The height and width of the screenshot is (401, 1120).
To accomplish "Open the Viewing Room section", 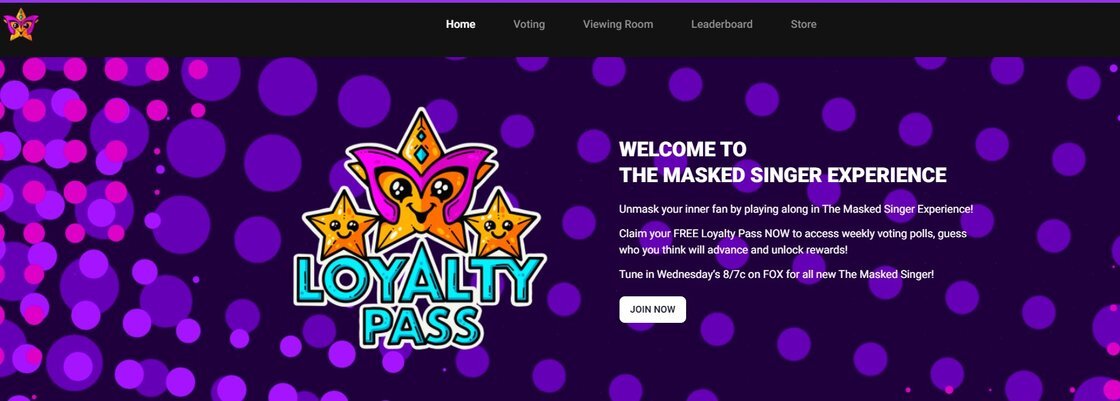I will 618,24.
